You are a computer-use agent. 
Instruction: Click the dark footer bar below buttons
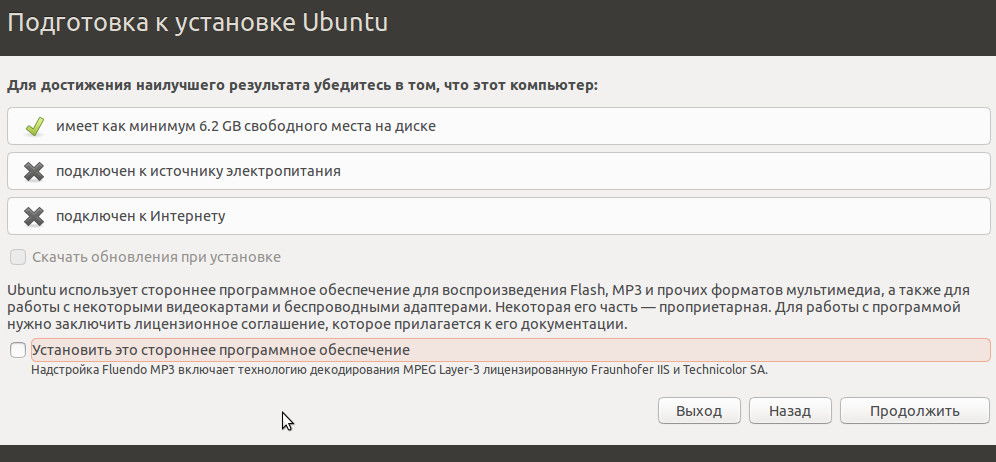(x=498, y=453)
